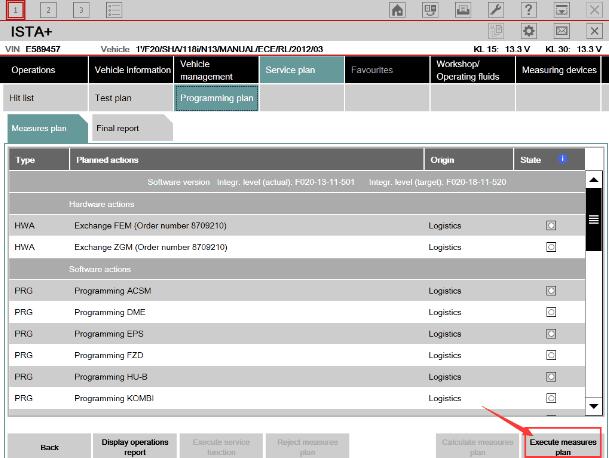
Task: Click the VIN value E589457
Action: click(x=43, y=49)
